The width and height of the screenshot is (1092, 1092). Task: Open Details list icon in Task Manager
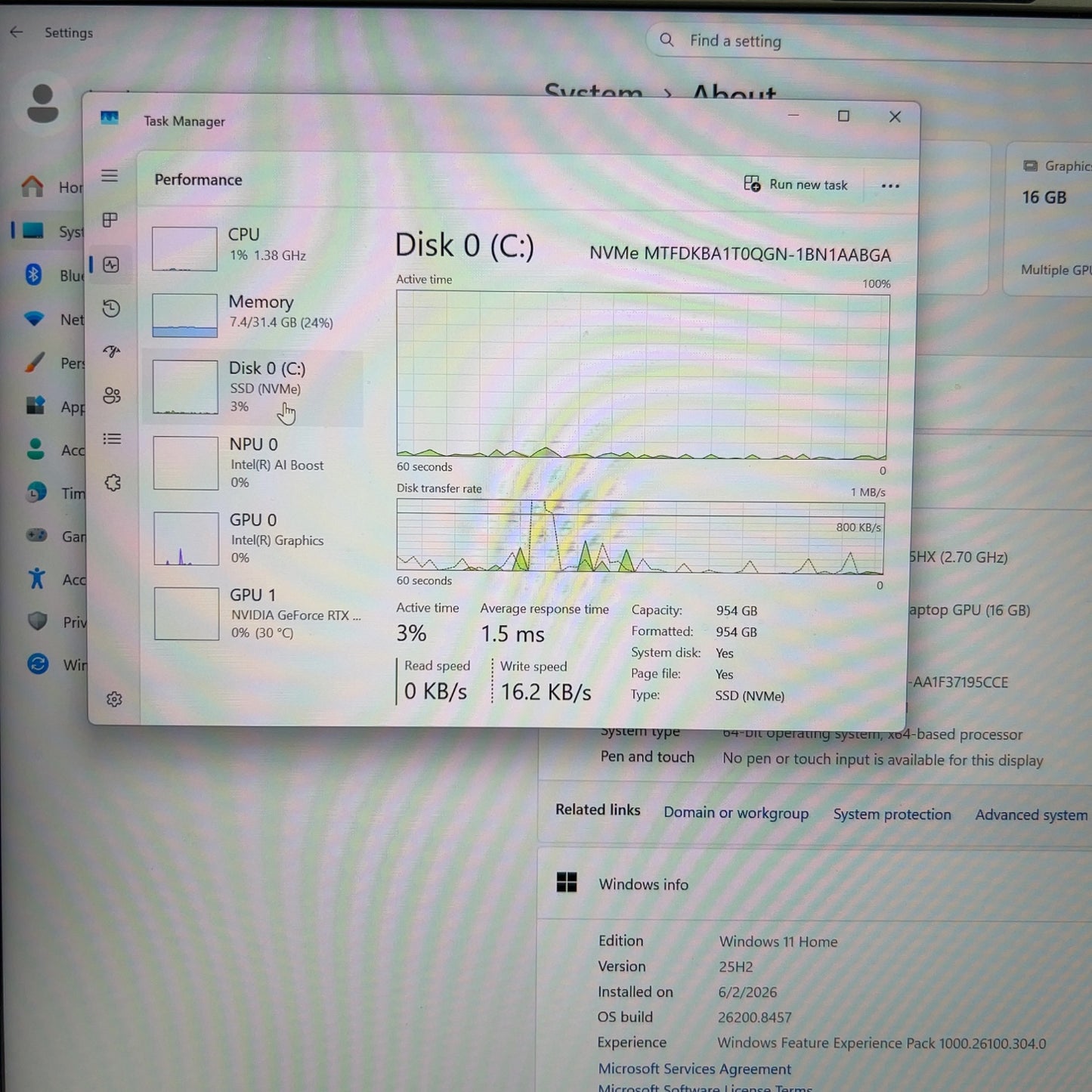click(x=112, y=439)
